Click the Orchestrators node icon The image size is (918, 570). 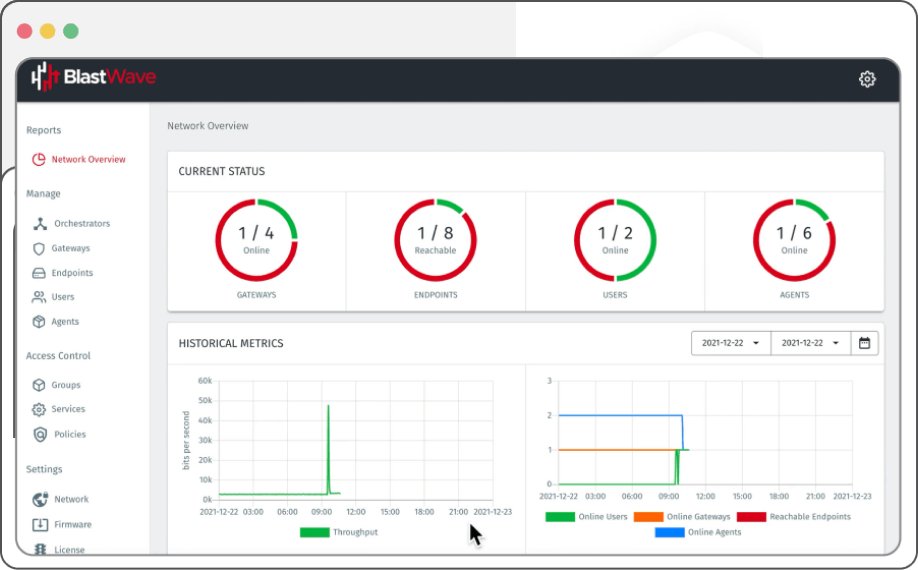click(40, 224)
